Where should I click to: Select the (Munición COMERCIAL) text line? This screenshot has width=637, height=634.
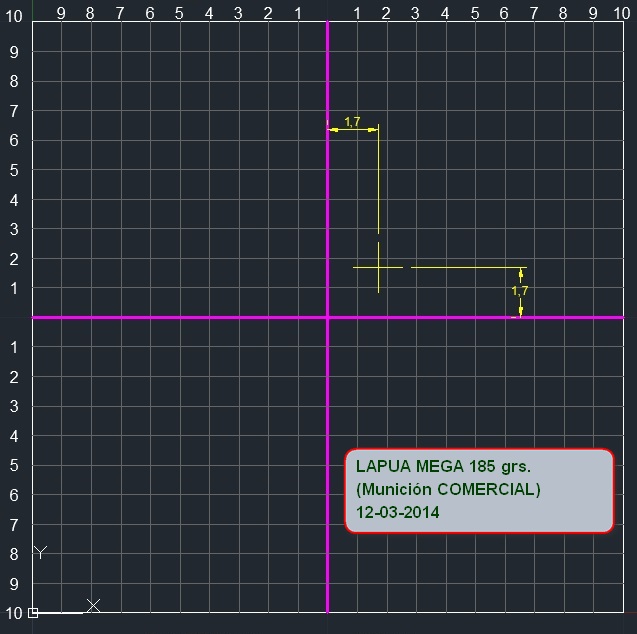(x=448, y=490)
